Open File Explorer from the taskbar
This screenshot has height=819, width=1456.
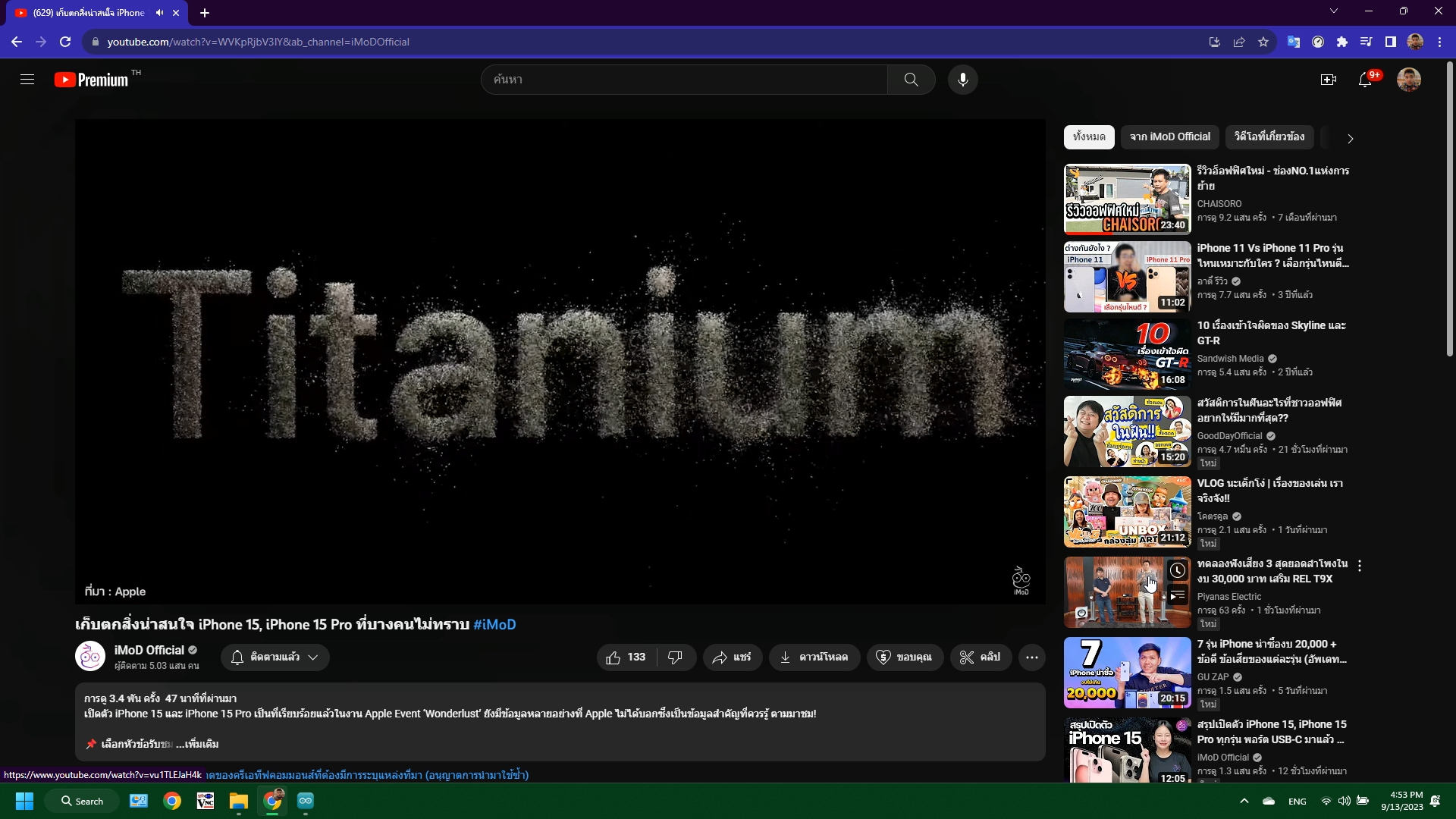tap(239, 801)
